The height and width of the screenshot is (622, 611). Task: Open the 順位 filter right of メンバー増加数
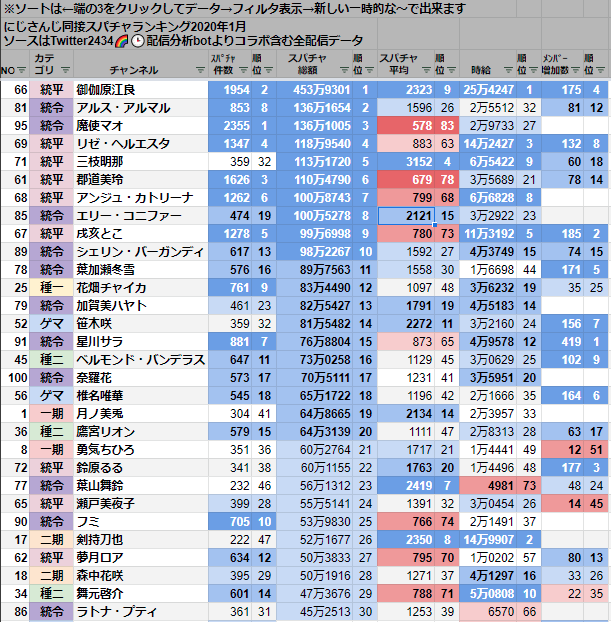600,70
